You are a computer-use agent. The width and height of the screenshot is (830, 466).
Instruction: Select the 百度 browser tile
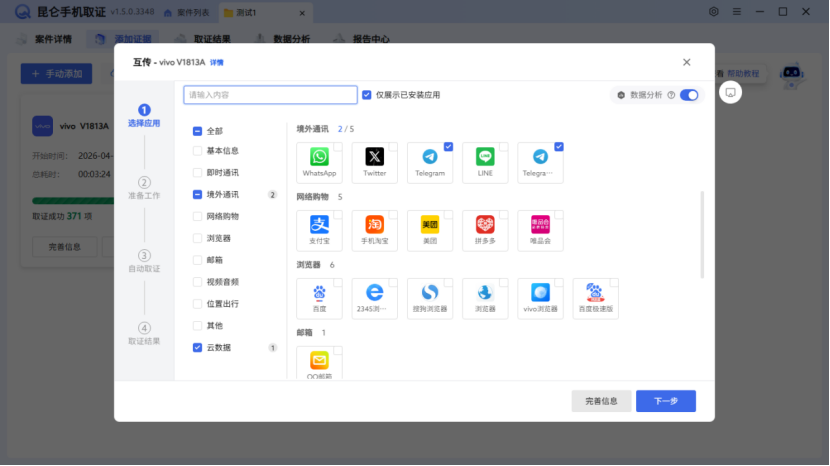[319, 299]
